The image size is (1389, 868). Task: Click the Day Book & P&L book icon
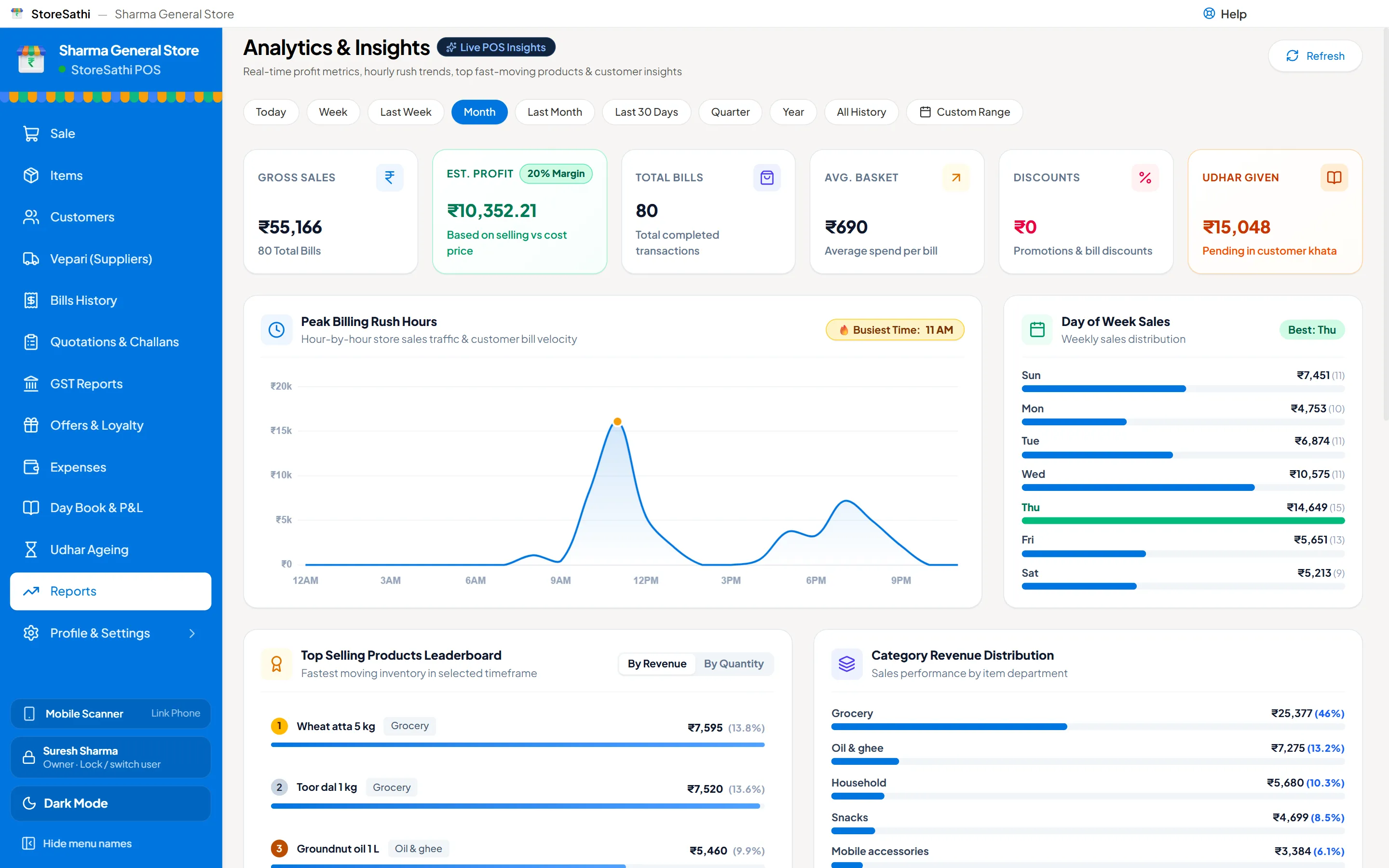pos(31,508)
